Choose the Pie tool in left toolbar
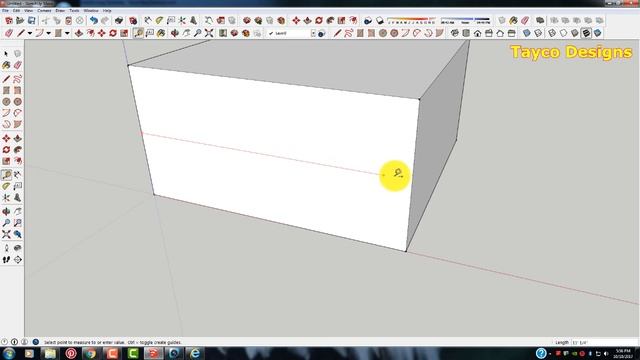This screenshot has height=360, width=640. 17,124
